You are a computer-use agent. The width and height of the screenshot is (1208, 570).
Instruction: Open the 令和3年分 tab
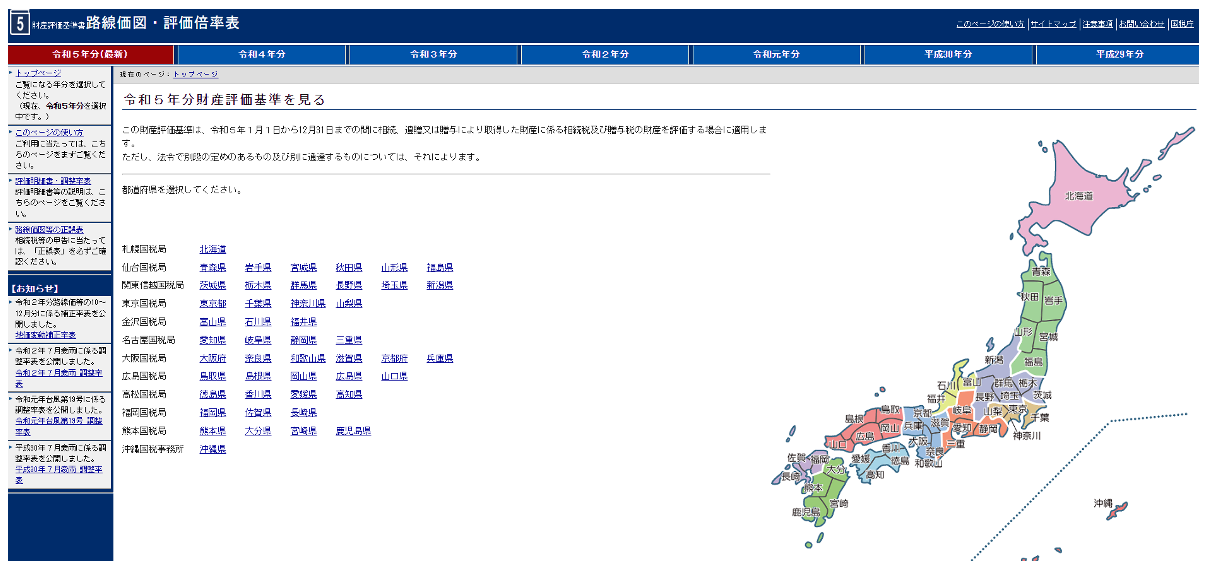point(433,54)
